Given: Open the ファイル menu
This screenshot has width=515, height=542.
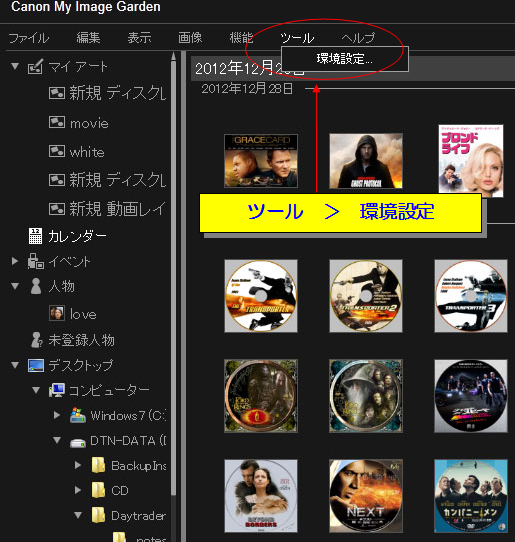Looking at the screenshot, I should pyautogui.click(x=29, y=38).
